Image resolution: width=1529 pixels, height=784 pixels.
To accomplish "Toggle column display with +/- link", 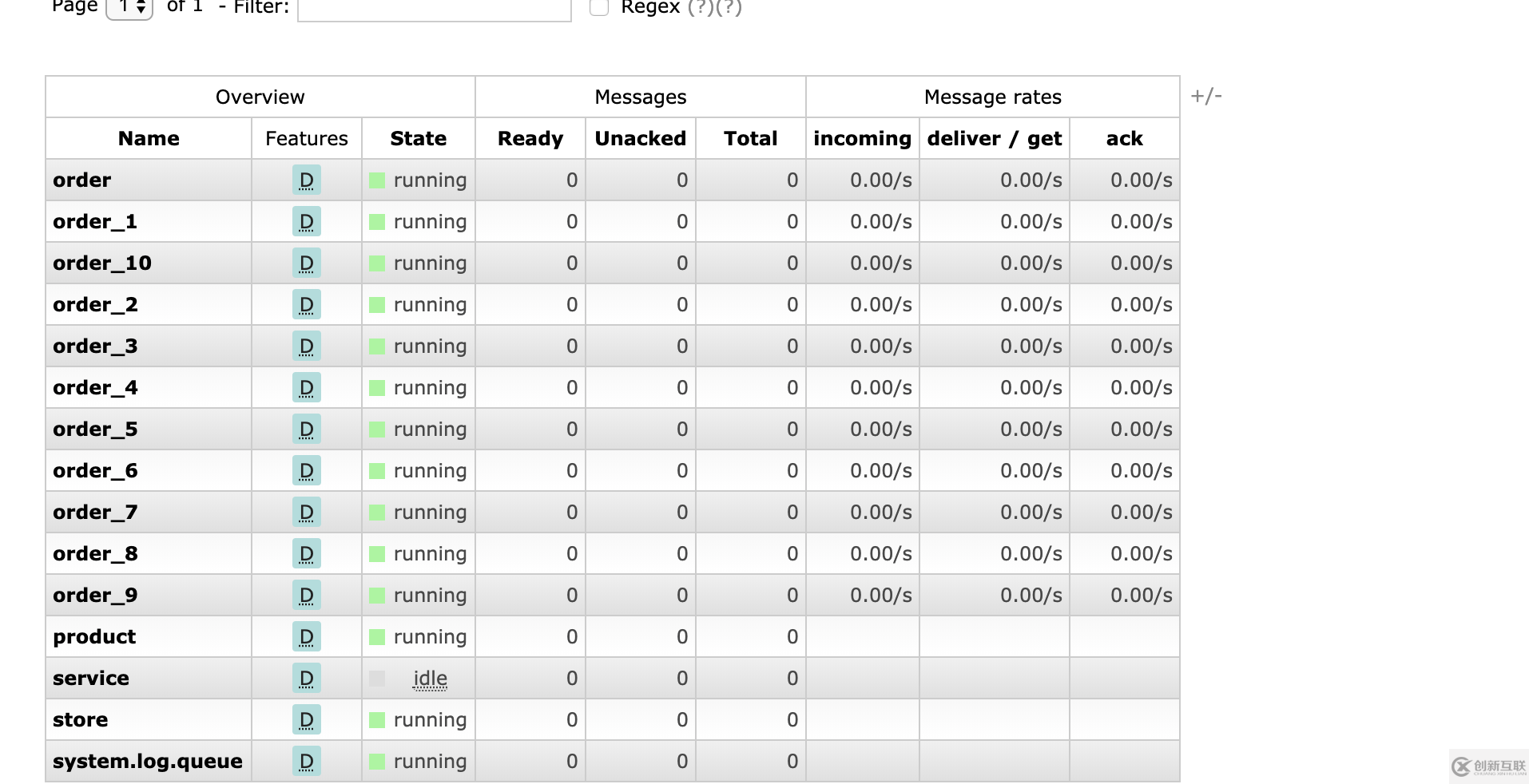I will 1206,97.
